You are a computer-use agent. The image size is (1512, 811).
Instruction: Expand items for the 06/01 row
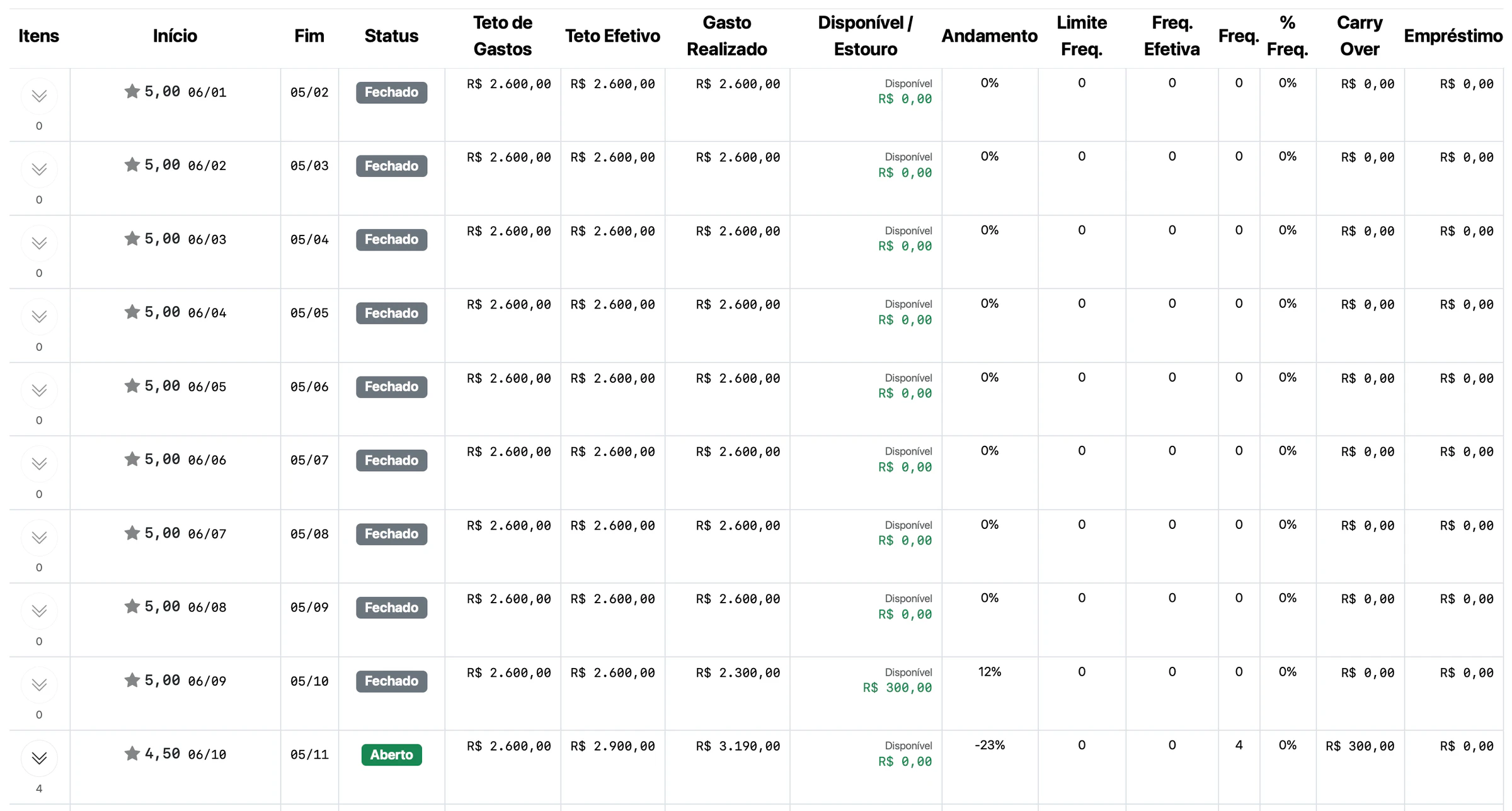(x=39, y=96)
